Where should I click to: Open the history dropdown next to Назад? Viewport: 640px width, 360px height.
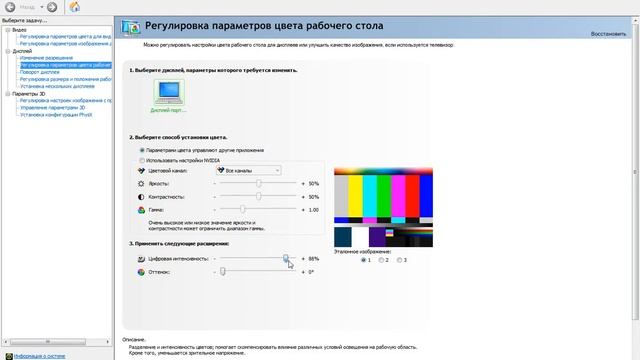pyautogui.click(x=42, y=7)
